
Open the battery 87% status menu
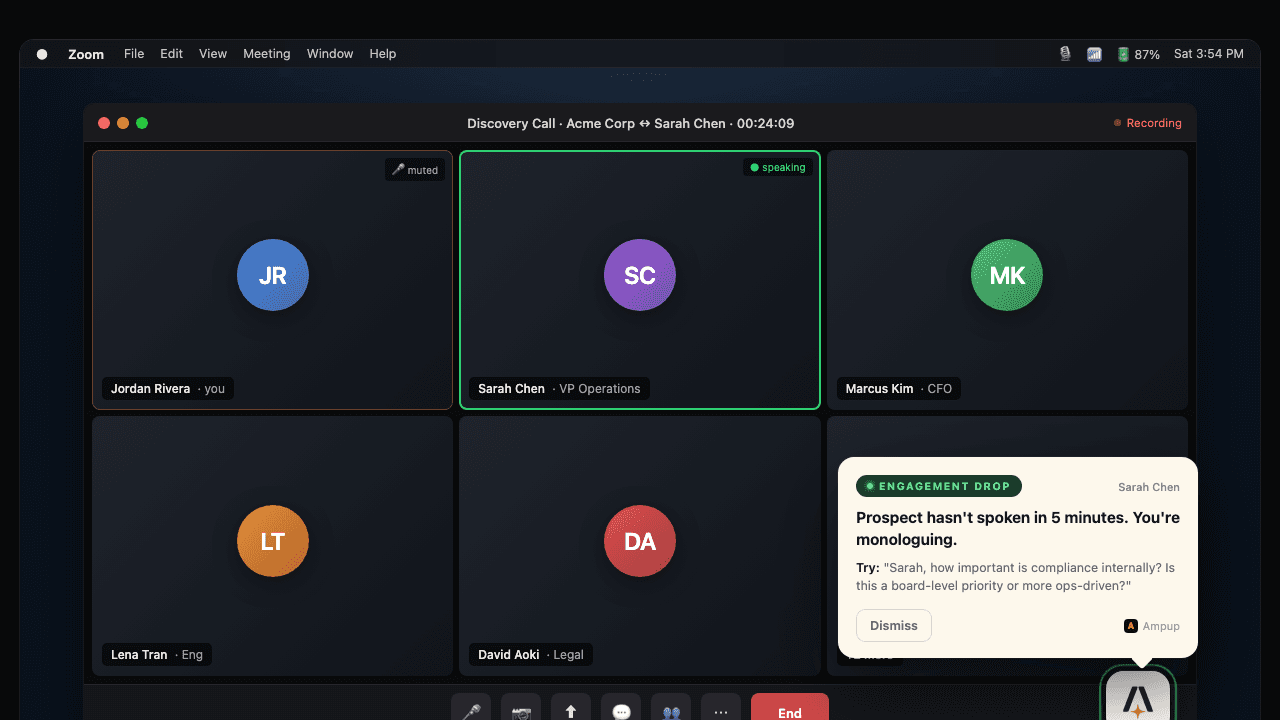(x=1136, y=53)
